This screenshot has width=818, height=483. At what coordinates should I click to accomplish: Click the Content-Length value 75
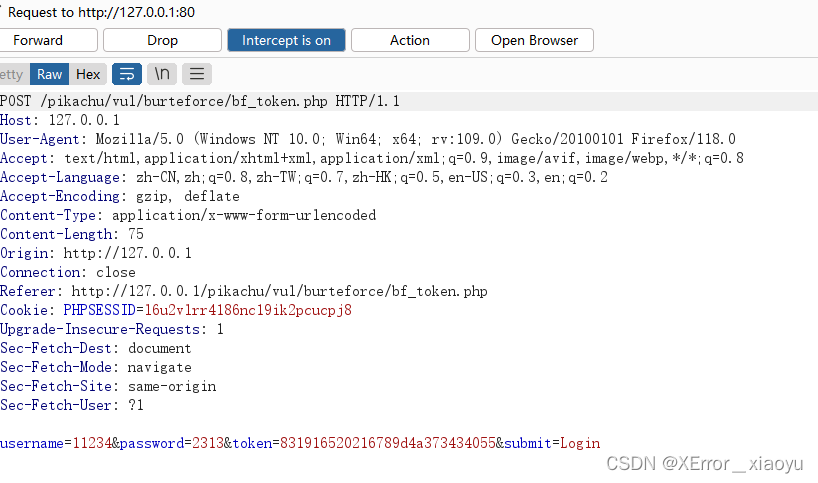(136, 234)
